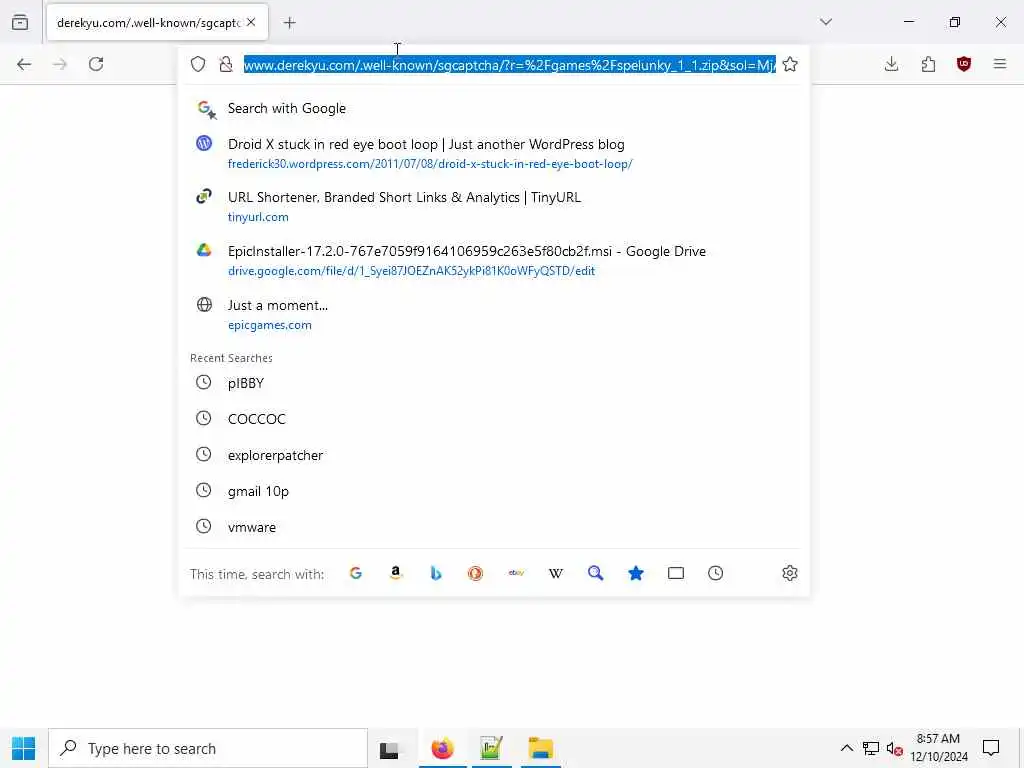
Task: Go back one page
Action: click(24, 64)
